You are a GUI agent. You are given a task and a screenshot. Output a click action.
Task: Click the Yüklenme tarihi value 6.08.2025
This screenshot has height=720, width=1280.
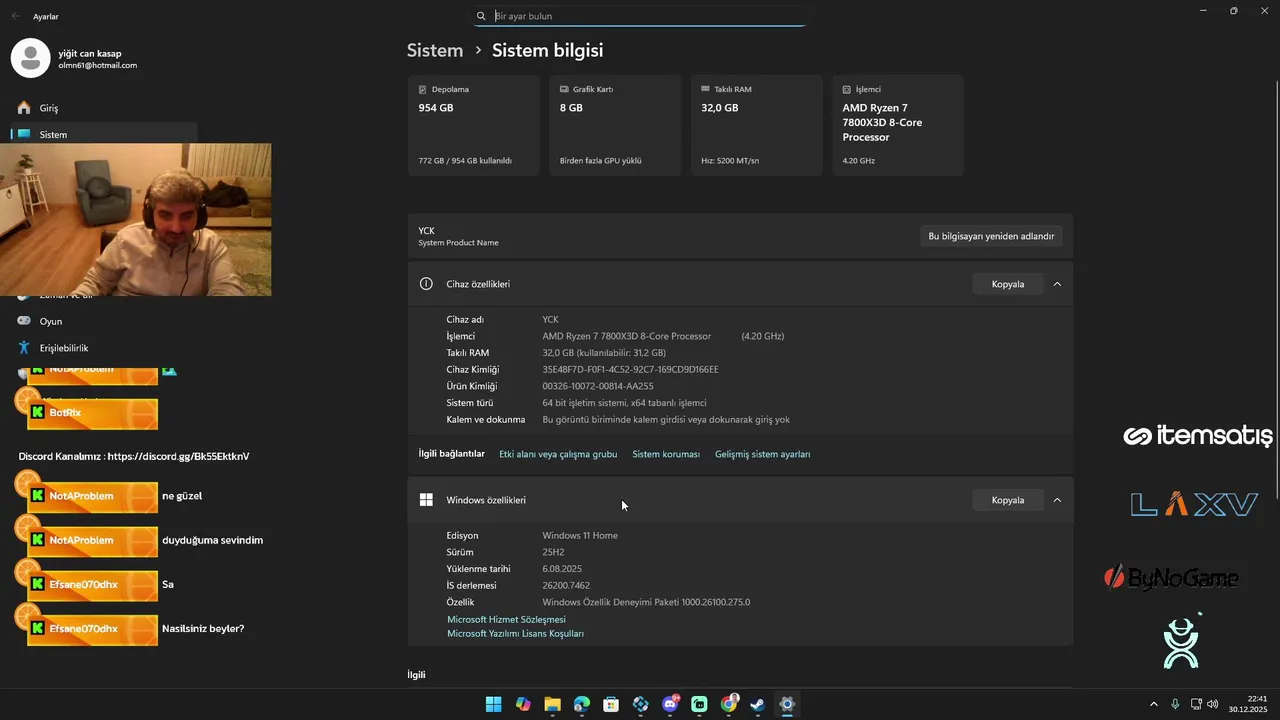coord(562,569)
